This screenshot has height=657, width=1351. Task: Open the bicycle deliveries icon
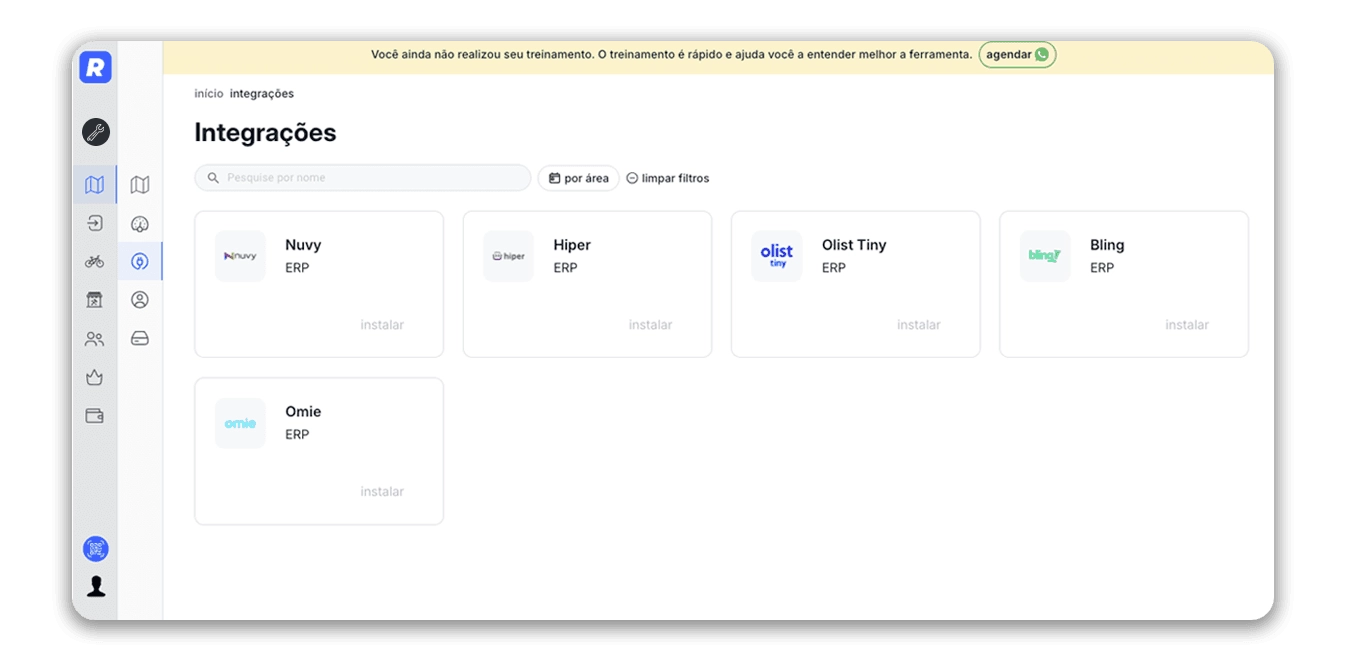[95, 261]
